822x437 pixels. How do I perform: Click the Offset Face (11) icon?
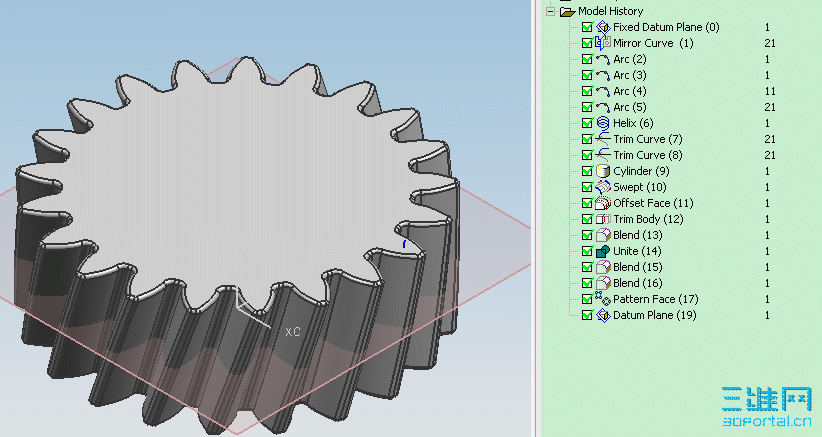tap(603, 203)
